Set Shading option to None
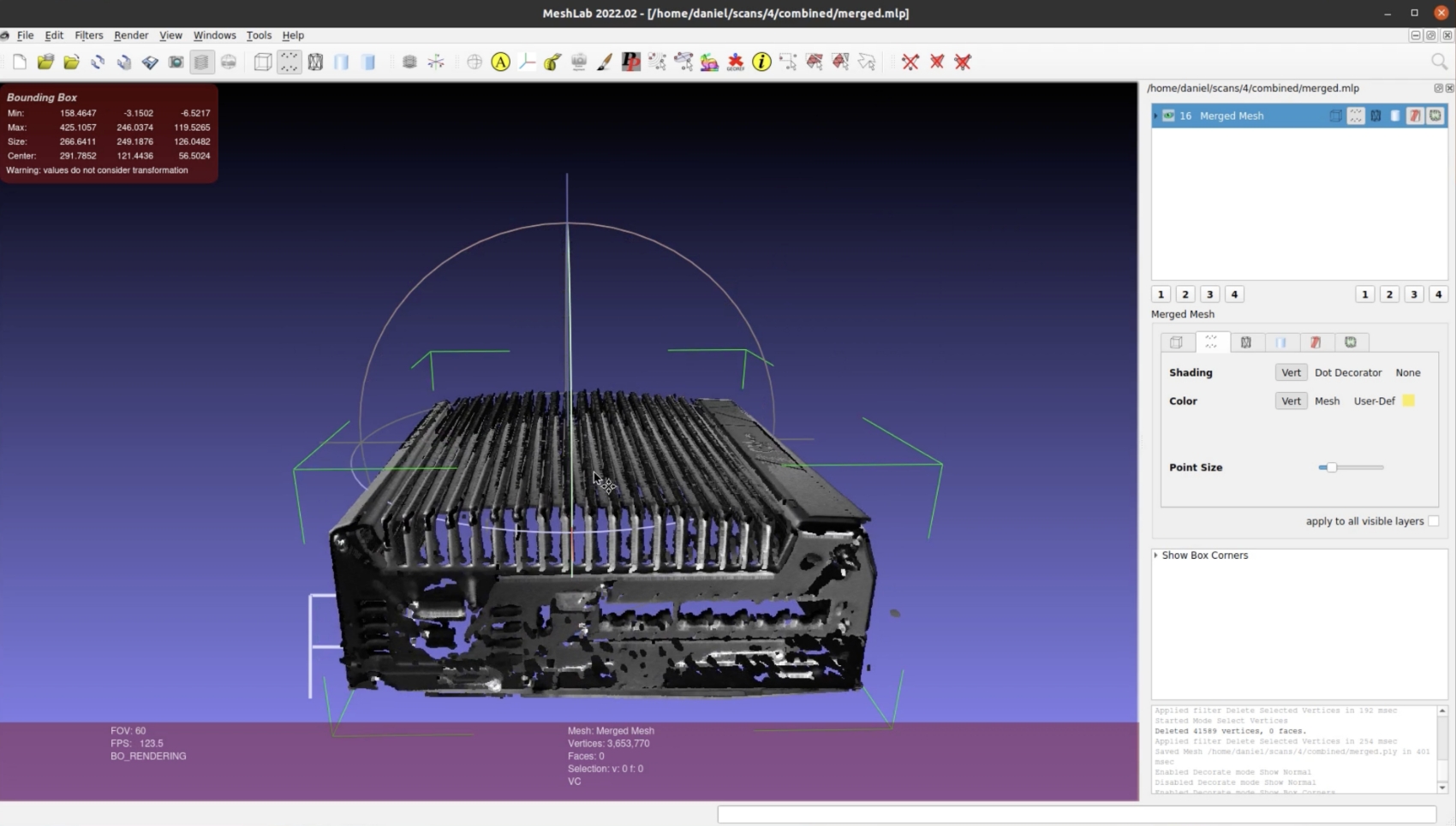The width and height of the screenshot is (1456, 826). (1407, 372)
